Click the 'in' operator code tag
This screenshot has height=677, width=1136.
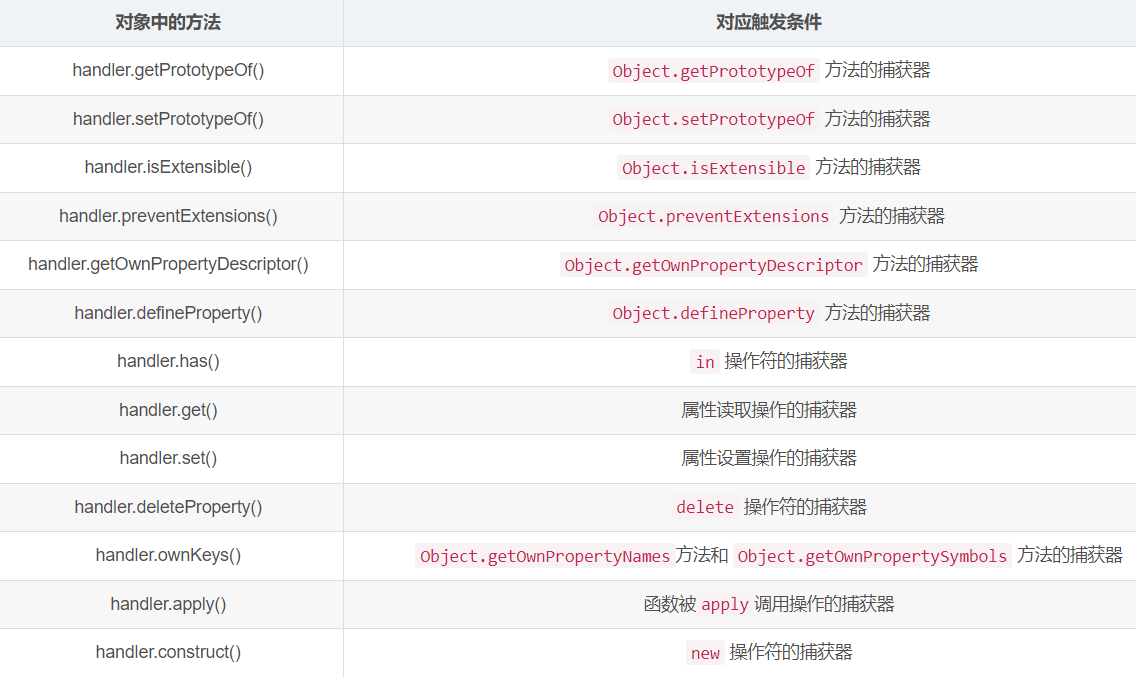pyautogui.click(x=705, y=362)
